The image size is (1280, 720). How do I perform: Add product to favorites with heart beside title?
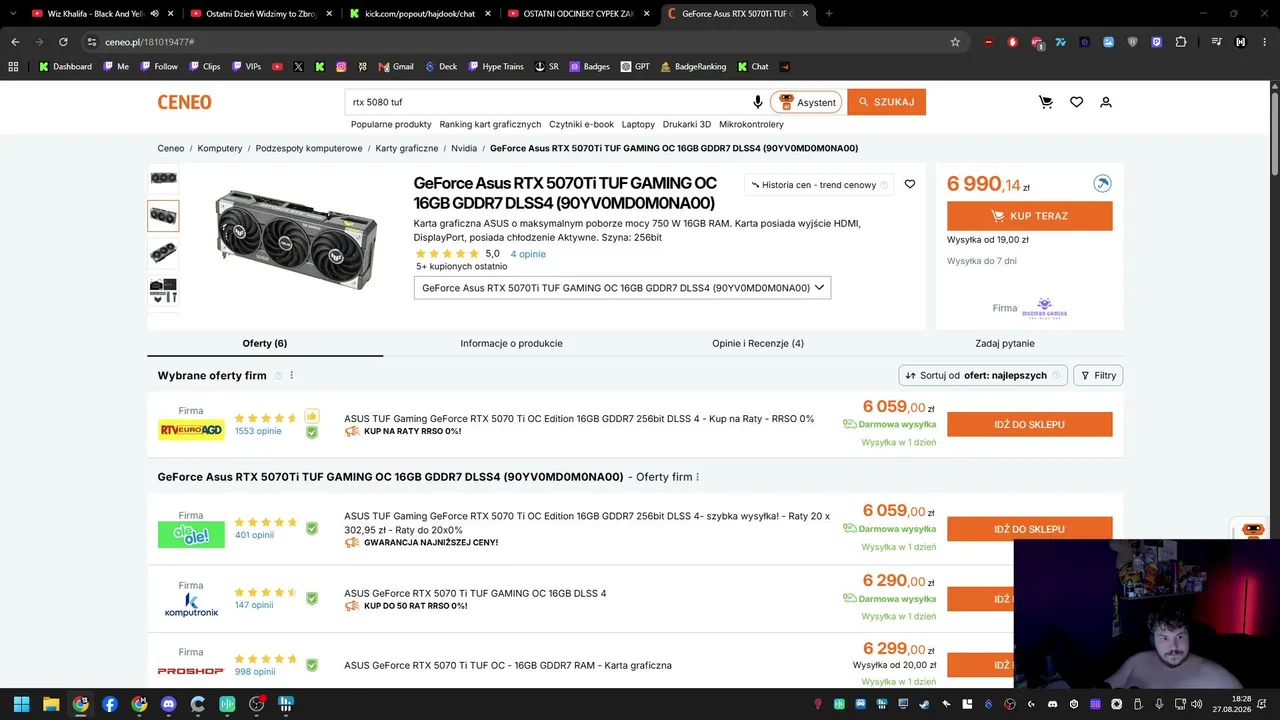(910, 184)
